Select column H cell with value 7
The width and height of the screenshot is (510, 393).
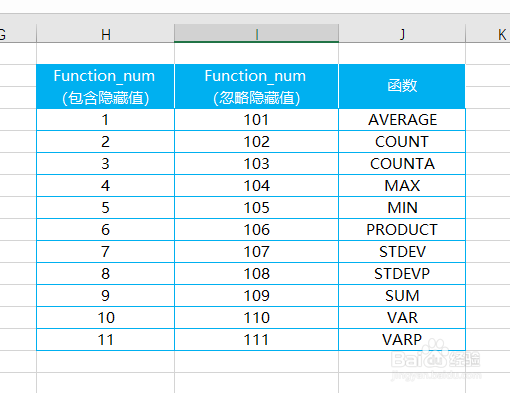click(105, 252)
